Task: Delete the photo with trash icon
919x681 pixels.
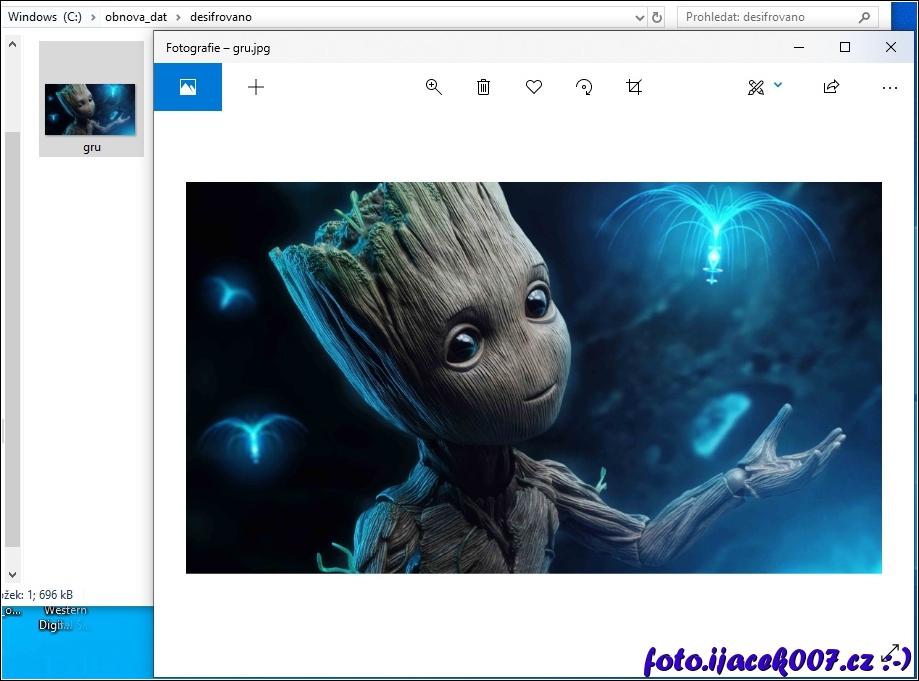Action: [484, 87]
